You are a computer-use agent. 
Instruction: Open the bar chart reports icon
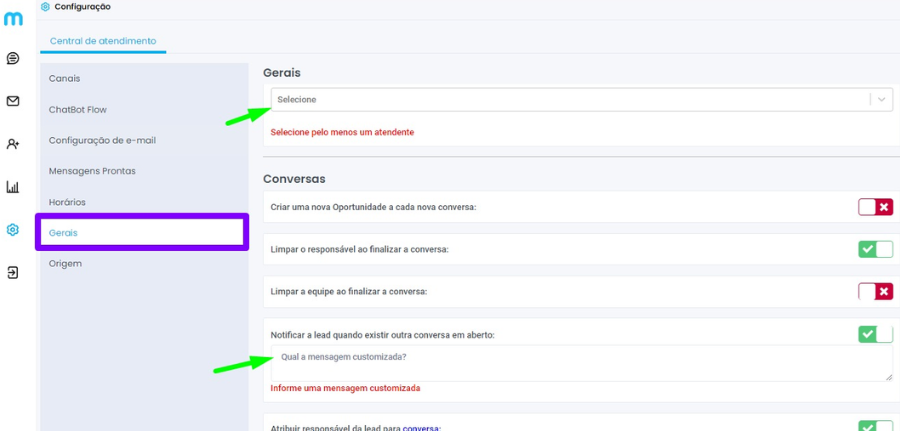(x=13, y=187)
